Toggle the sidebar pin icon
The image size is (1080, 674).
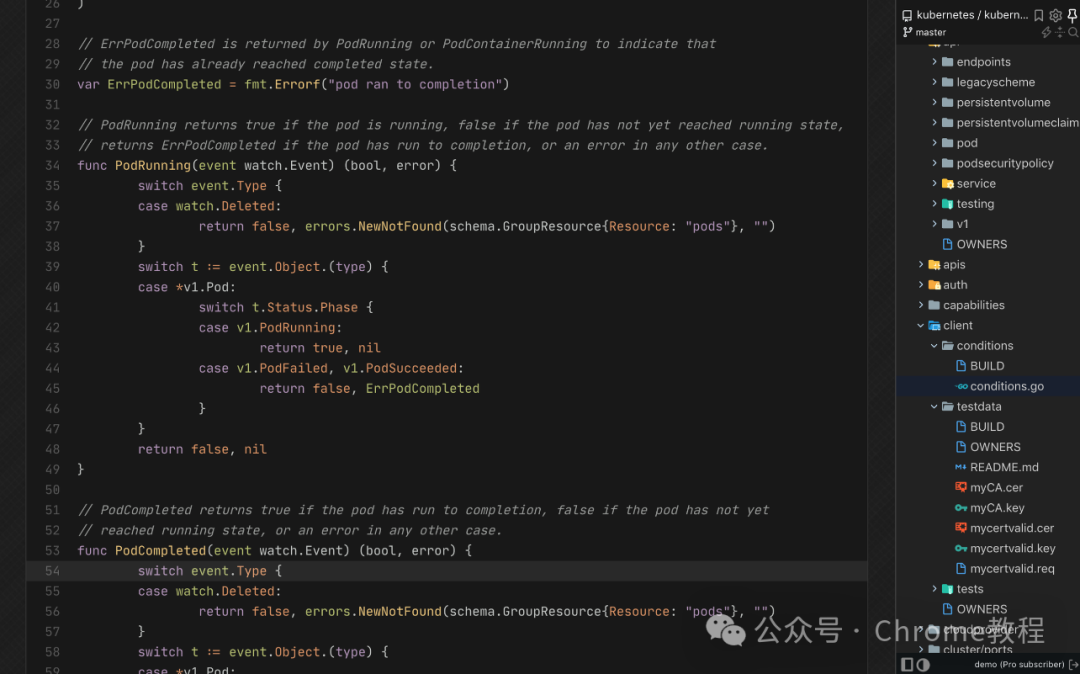pyautogui.click(x=1072, y=15)
